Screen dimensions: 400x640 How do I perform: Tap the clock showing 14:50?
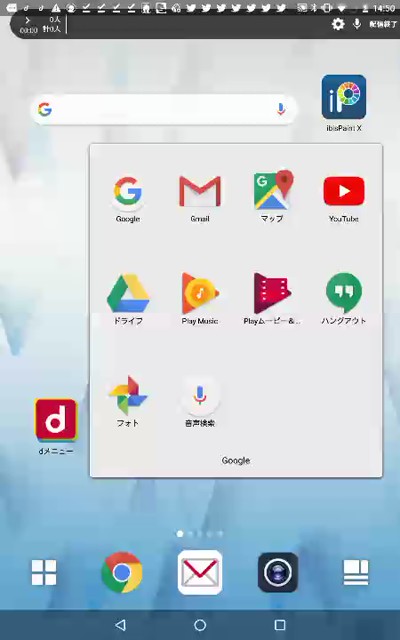384,8
